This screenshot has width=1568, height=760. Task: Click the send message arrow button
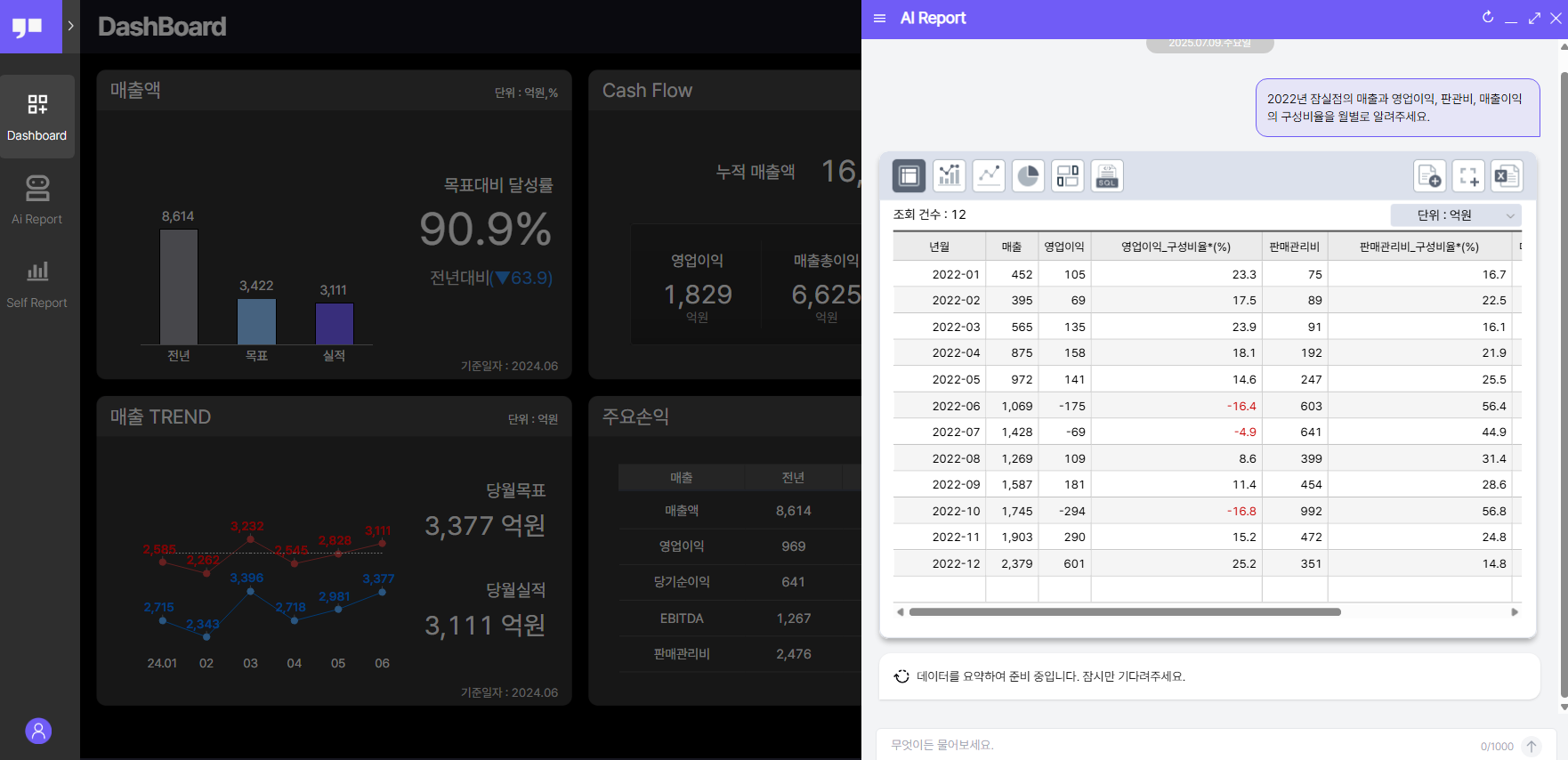(1532, 747)
